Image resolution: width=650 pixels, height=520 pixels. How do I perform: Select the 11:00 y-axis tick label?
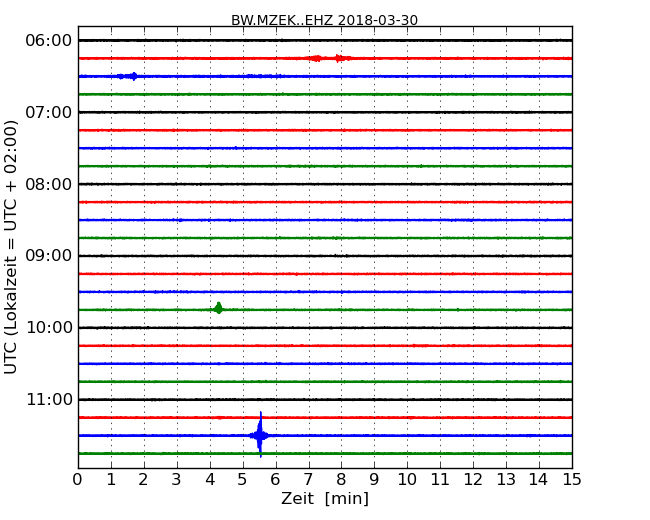[48, 400]
